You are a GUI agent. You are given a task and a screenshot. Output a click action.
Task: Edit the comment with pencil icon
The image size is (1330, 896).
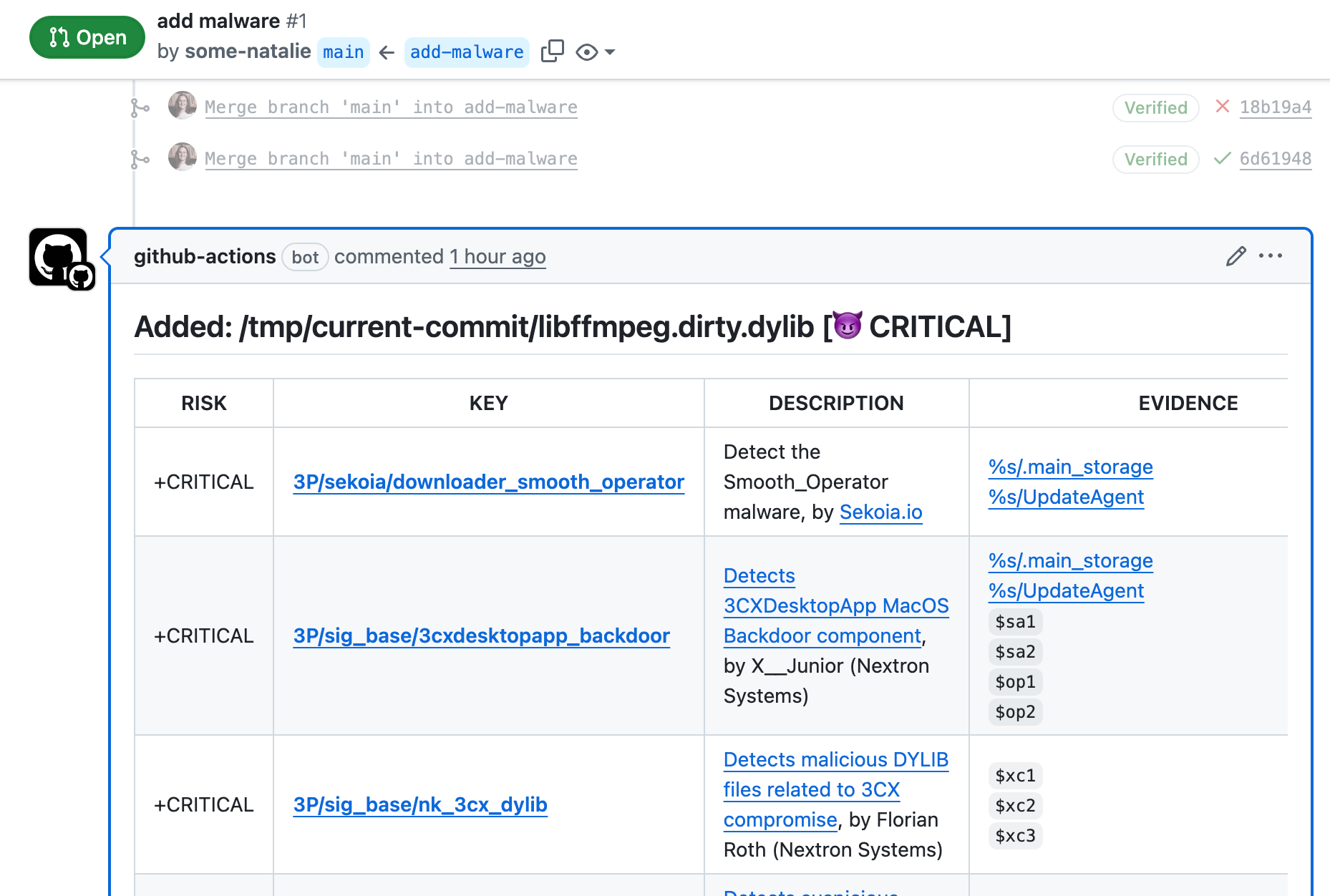coord(1236,256)
